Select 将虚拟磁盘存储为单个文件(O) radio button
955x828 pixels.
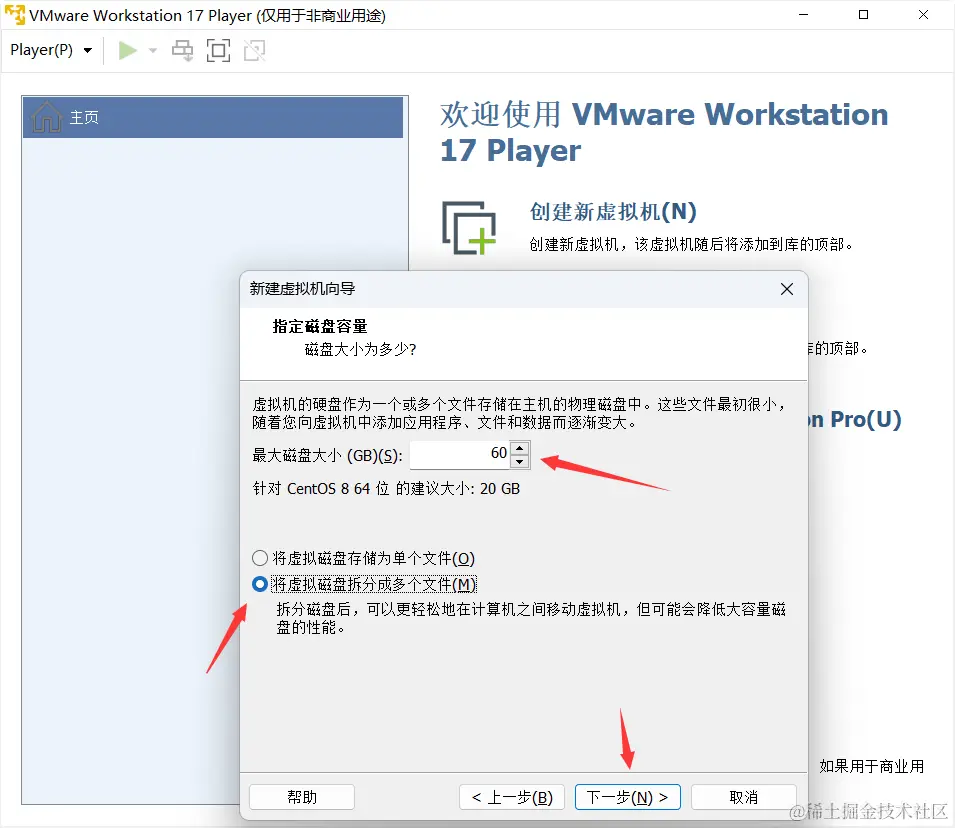[260, 557]
